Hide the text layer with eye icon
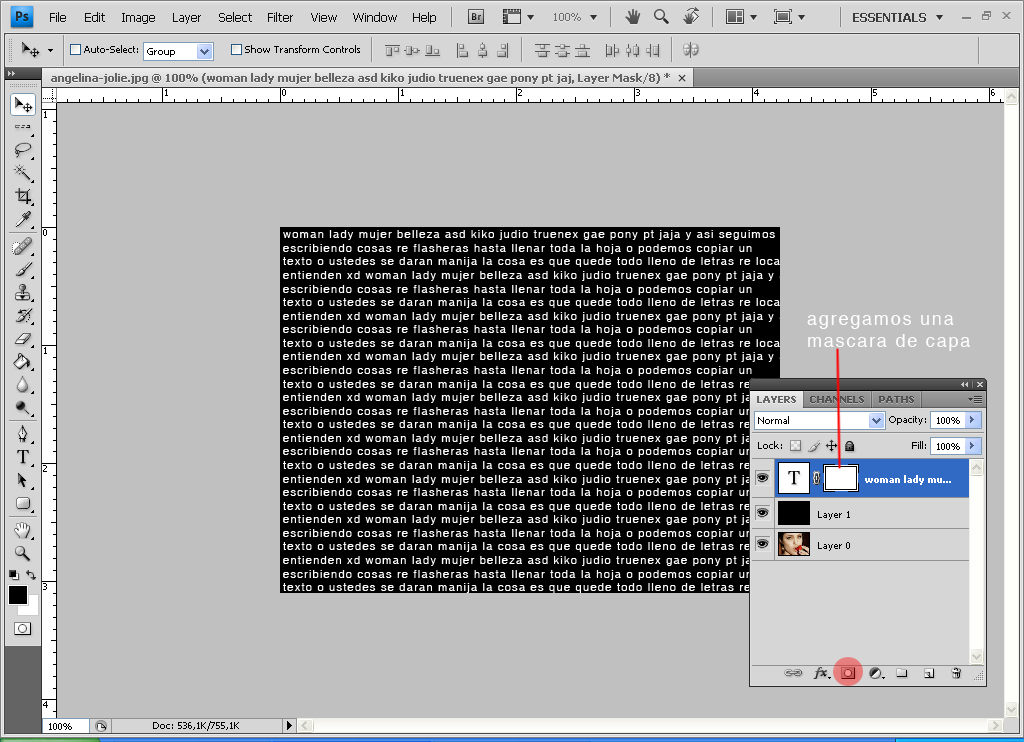 [x=762, y=478]
